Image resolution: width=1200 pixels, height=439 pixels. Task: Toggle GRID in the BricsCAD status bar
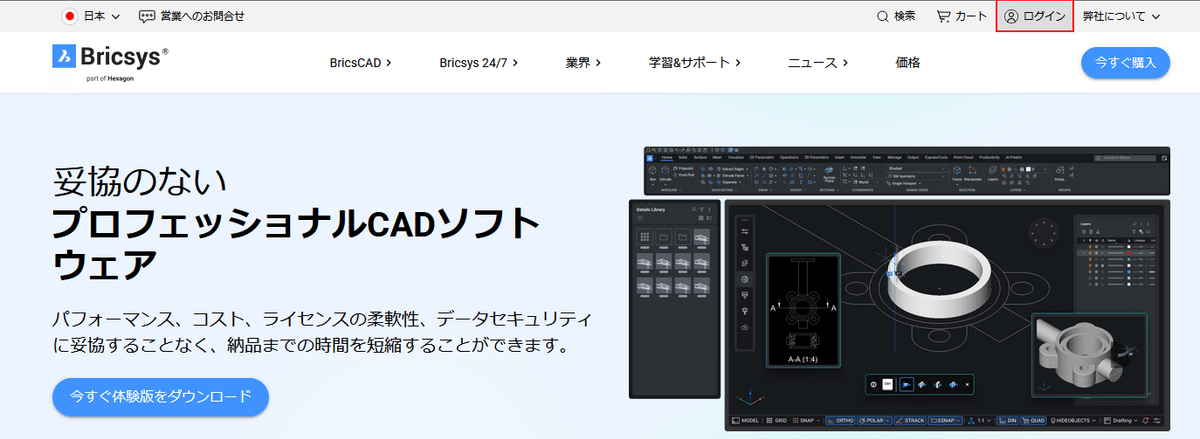[779, 420]
